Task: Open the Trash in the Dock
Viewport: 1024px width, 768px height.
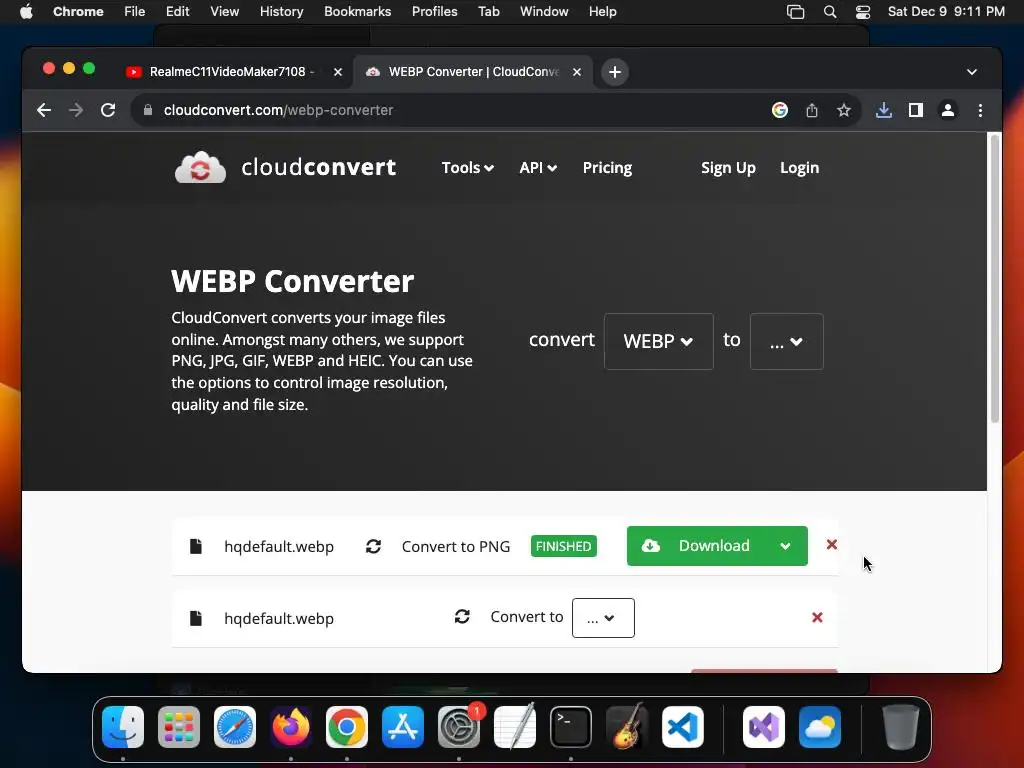Action: 901,727
